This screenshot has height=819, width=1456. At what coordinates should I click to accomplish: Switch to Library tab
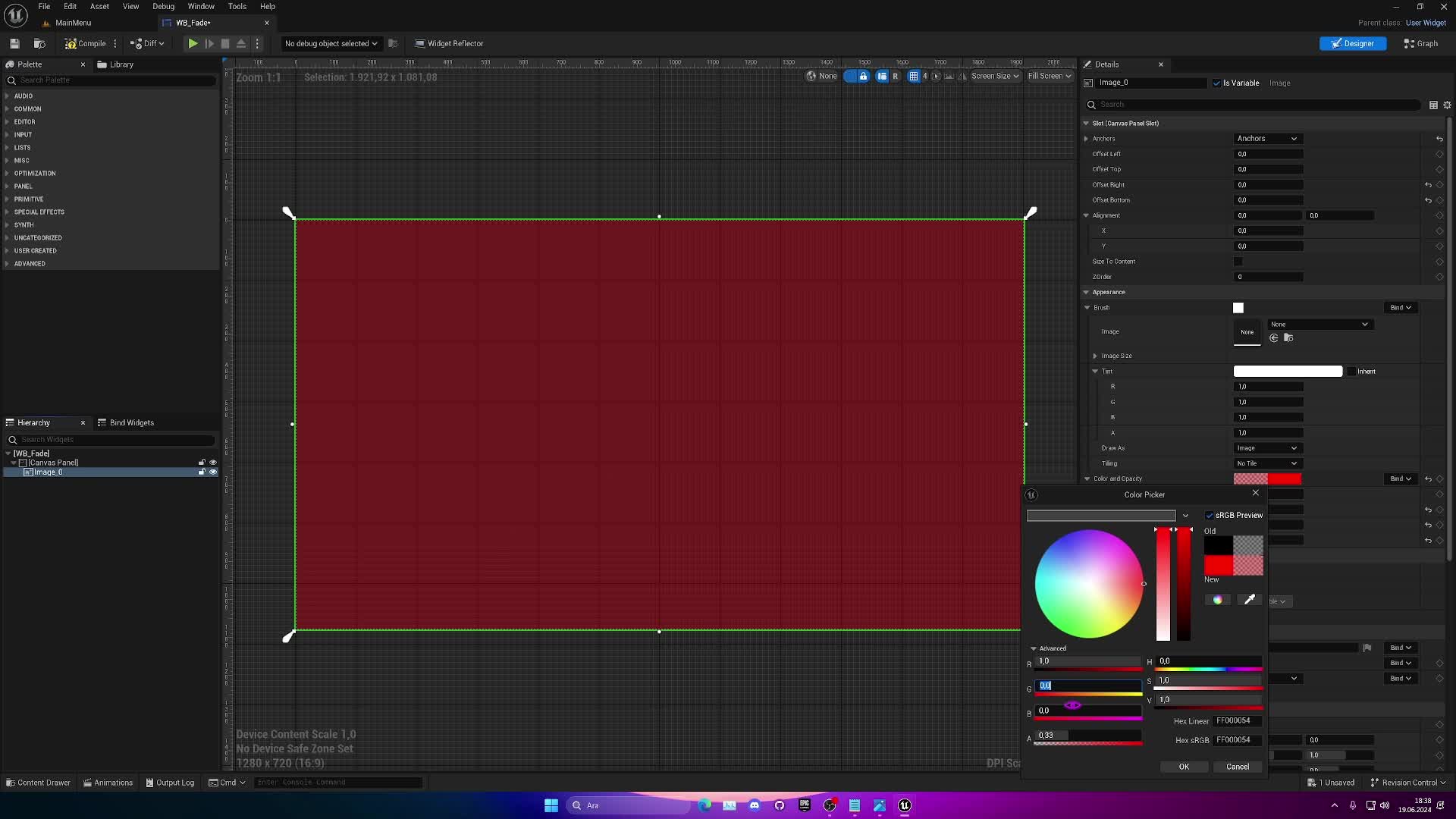(115, 64)
